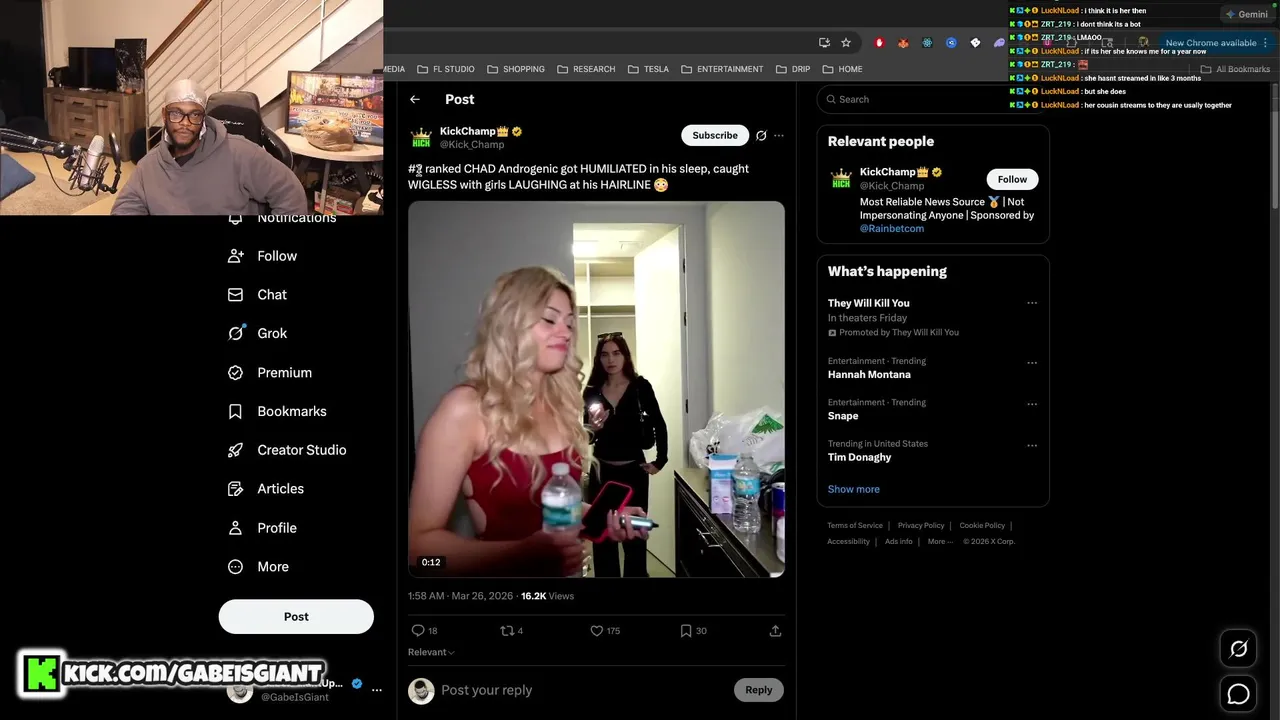Click the gray Reply button
Viewport: 1280px width, 720px height.
[x=759, y=690]
